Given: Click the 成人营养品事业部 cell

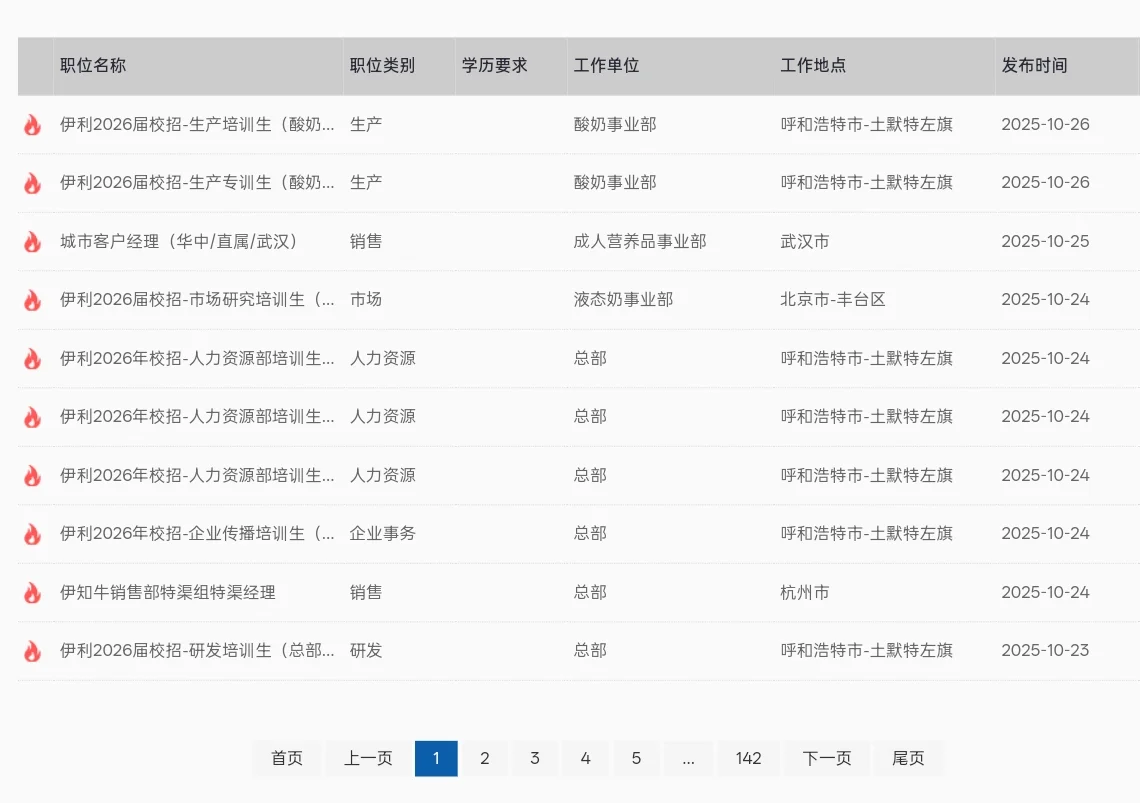Looking at the screenshot, I should 640,241.
